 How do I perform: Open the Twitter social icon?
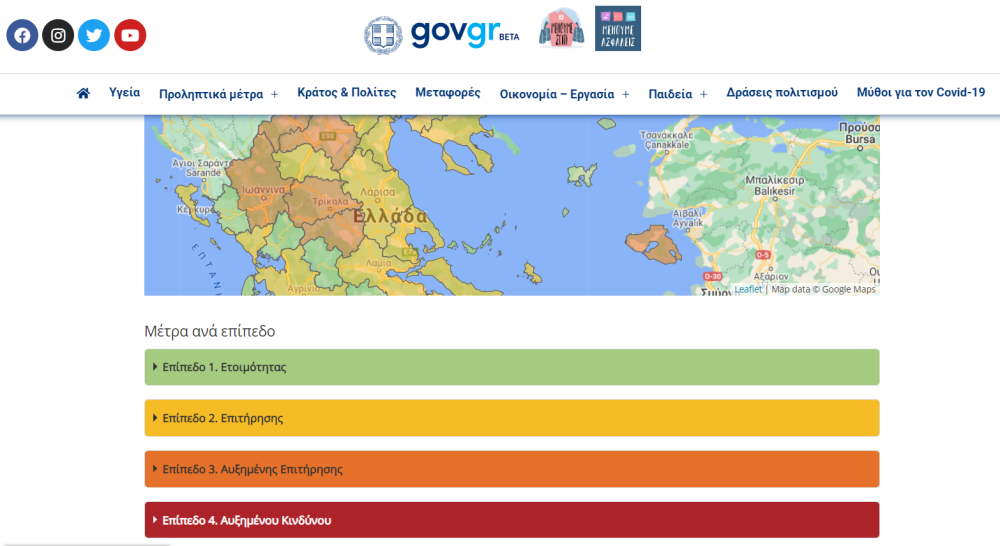(94, 35)
